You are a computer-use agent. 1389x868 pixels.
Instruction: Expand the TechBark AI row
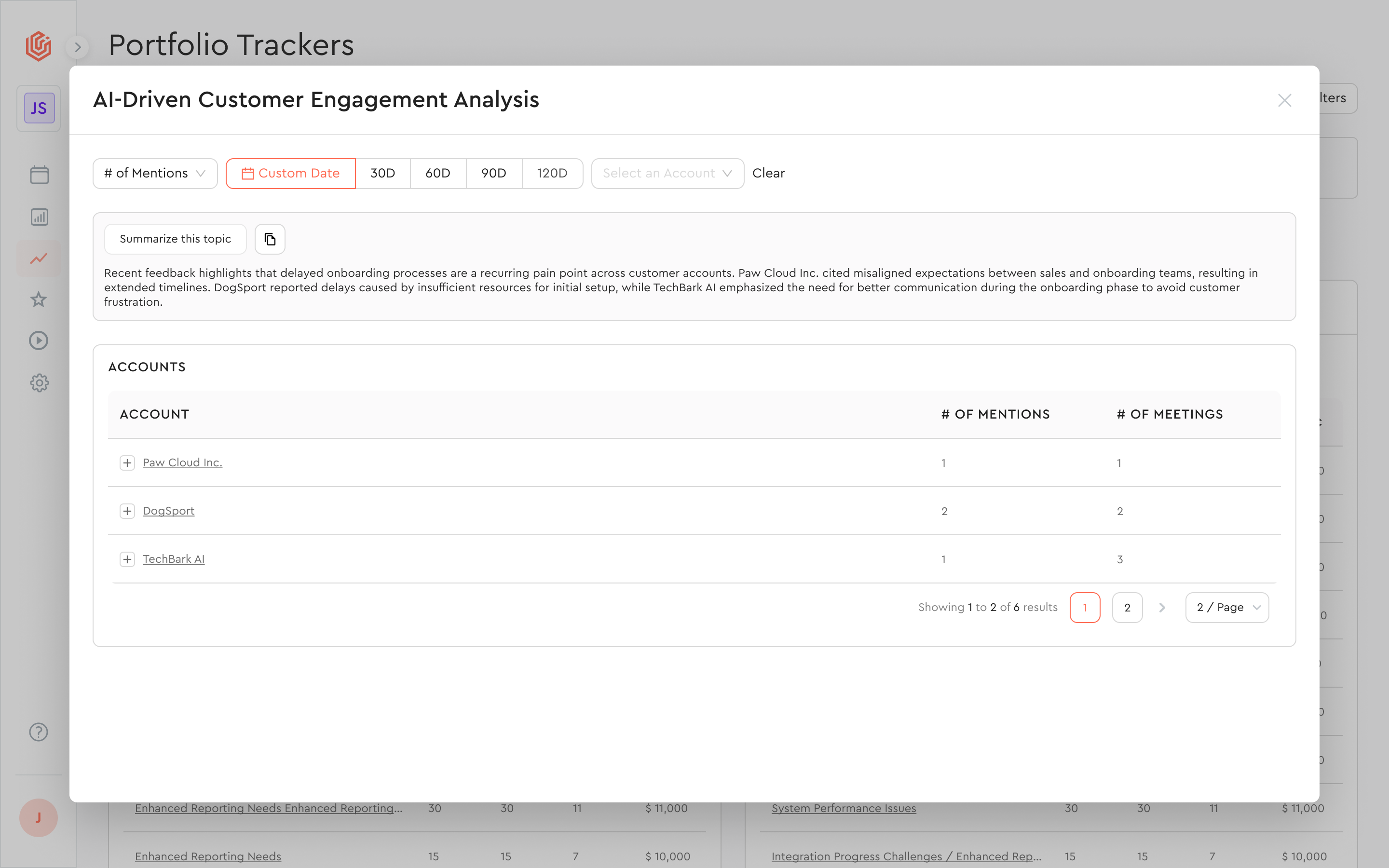[x=127, y=559]
